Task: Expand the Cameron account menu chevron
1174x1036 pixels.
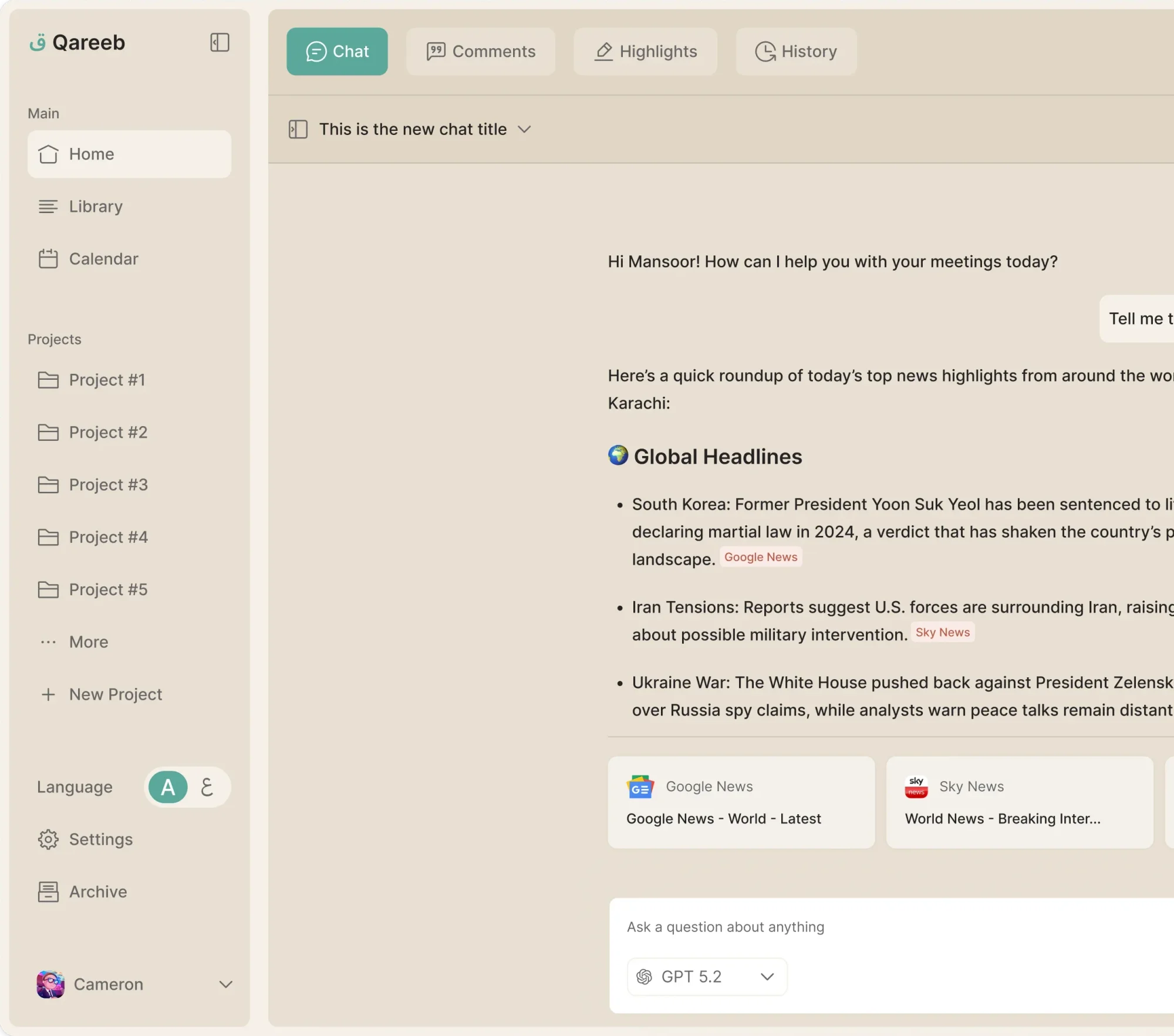Action: [226, 984]
